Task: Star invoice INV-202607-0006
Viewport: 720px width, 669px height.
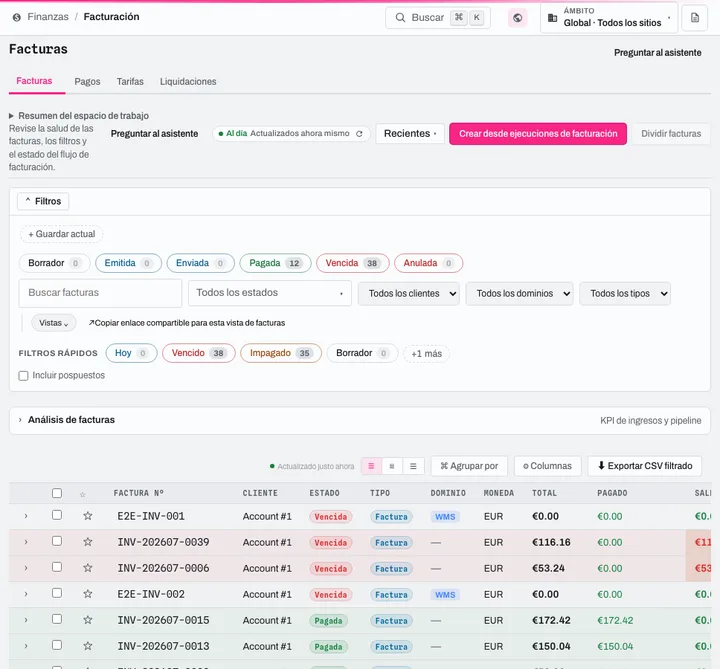Action: (x=88, y=568)
